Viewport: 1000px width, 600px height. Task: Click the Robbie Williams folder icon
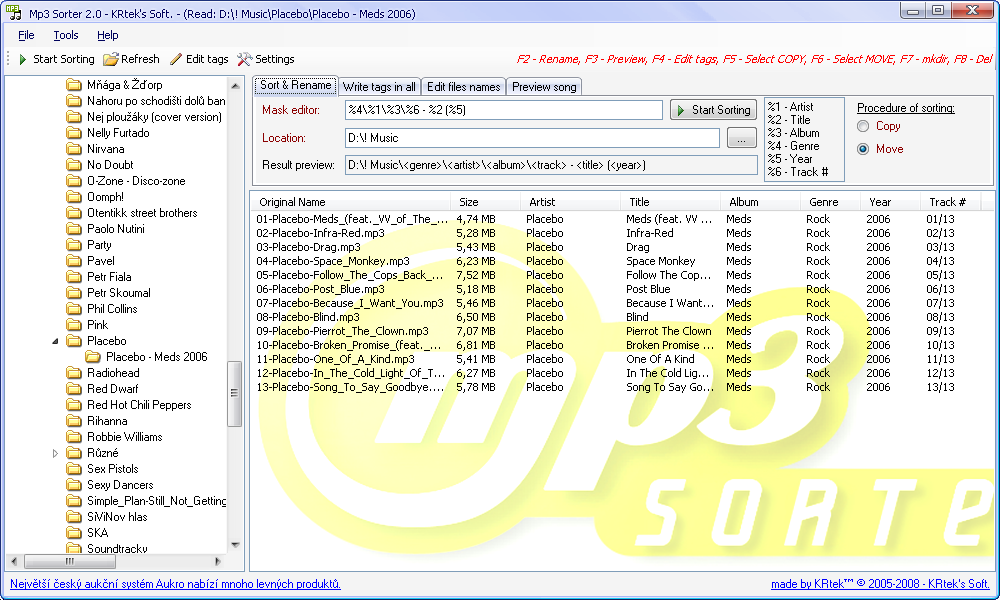pyautogui.click(x=74, y=437)
